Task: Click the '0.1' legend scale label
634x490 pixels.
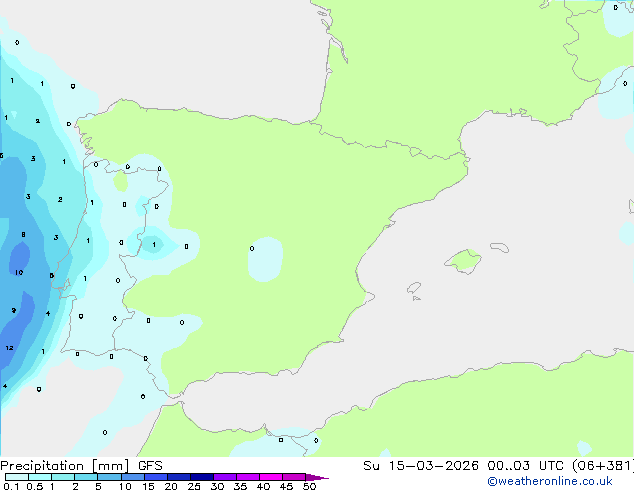Action: point(11,486)
